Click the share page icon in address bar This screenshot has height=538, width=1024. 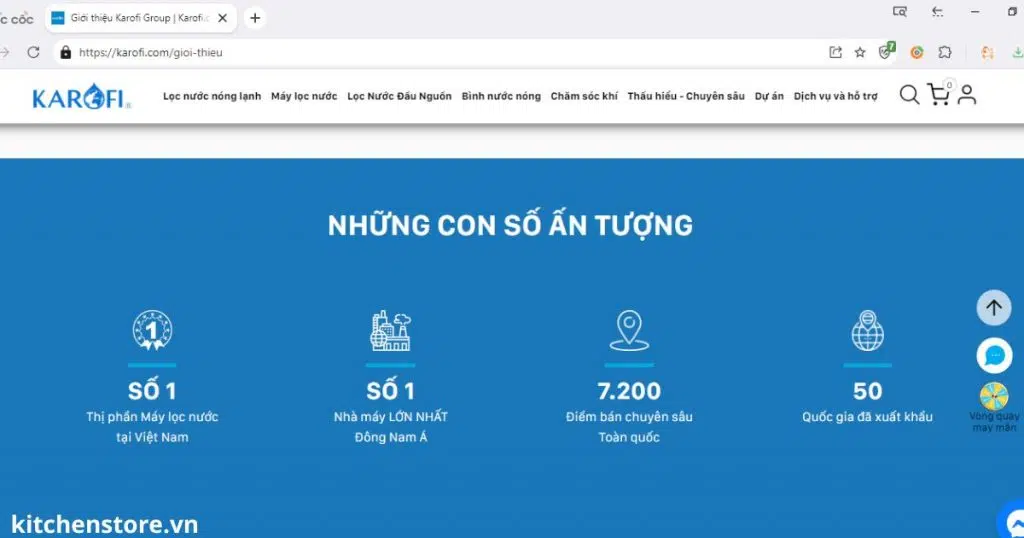835,52
